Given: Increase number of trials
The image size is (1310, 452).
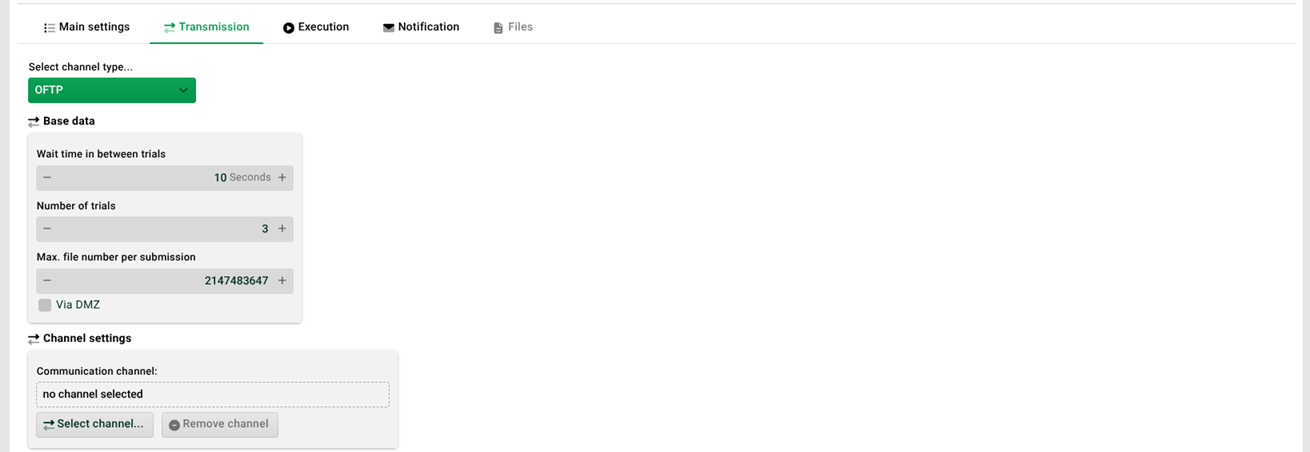Looking at the screenshot, I should click(282, 229).
